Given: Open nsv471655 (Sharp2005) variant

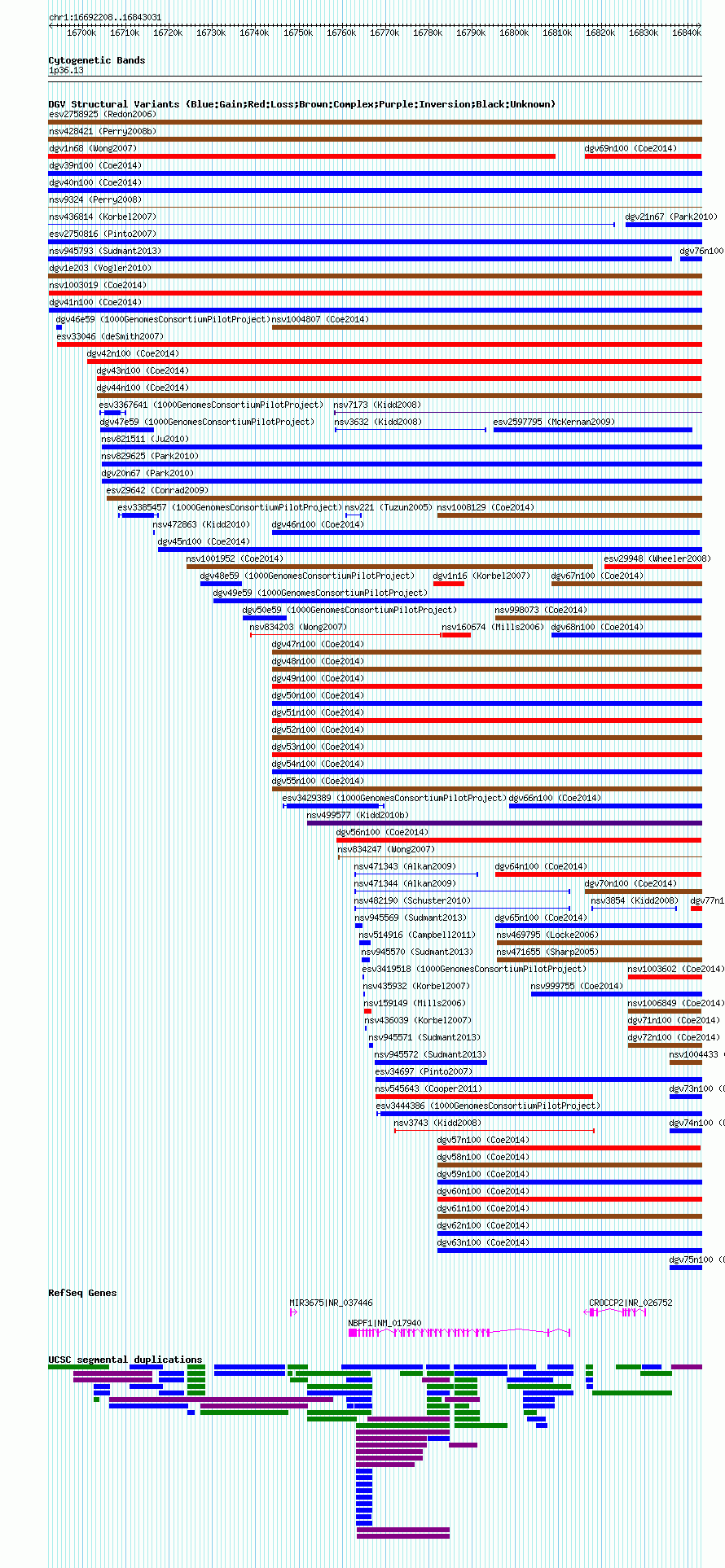Looking at the screenshot, I should click(x=548, y=952).
